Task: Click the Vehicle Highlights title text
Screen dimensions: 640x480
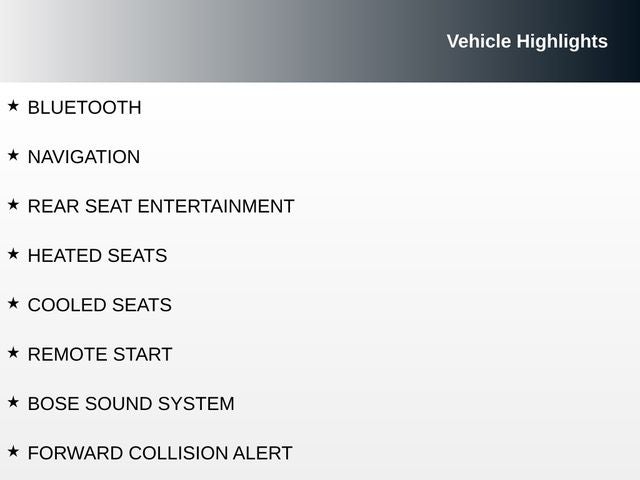Action: [526, 41]
